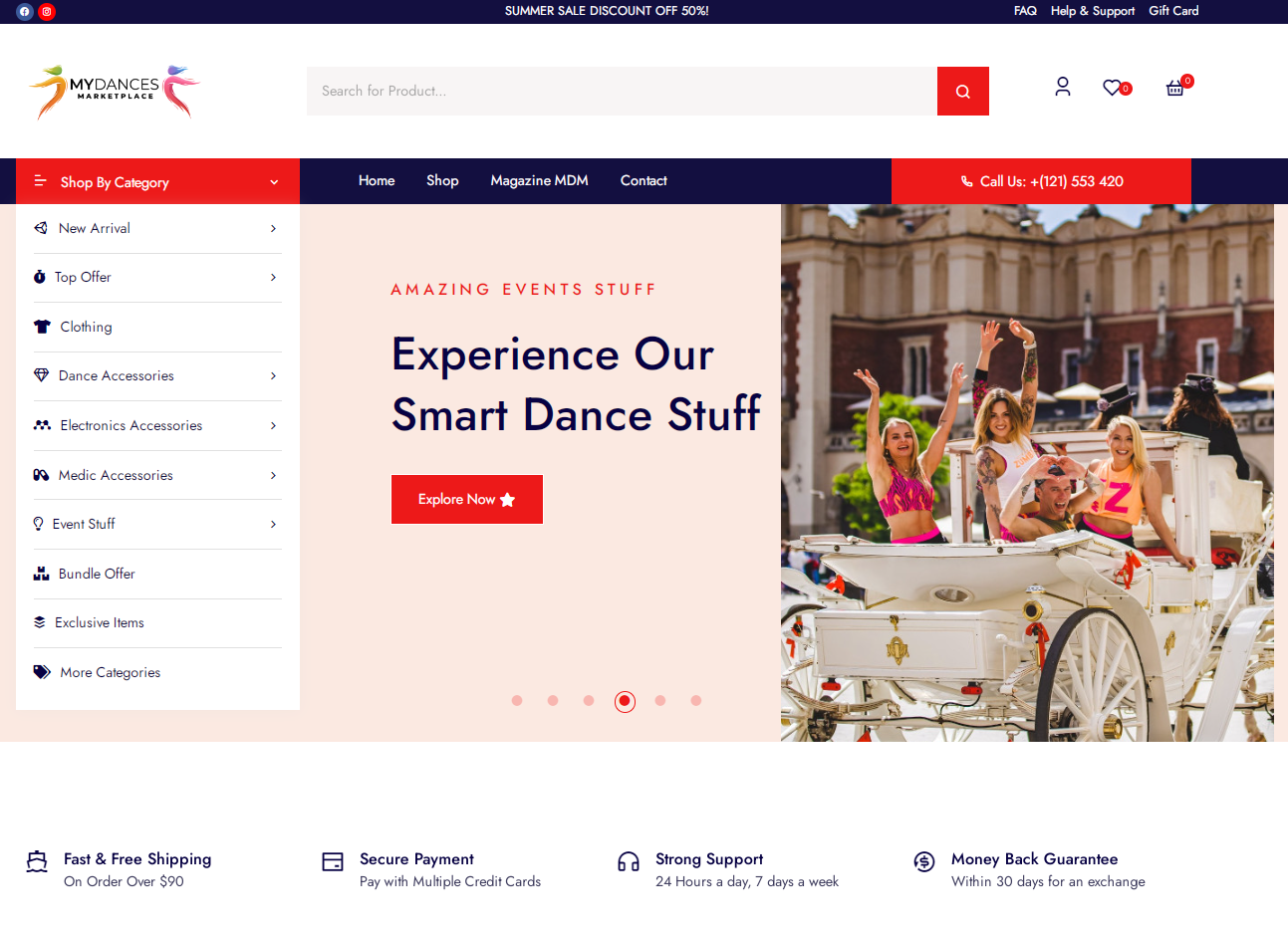Screen dimensions: 1288x939
Task: Focus the Search for Product field
Action: (622, 92)
